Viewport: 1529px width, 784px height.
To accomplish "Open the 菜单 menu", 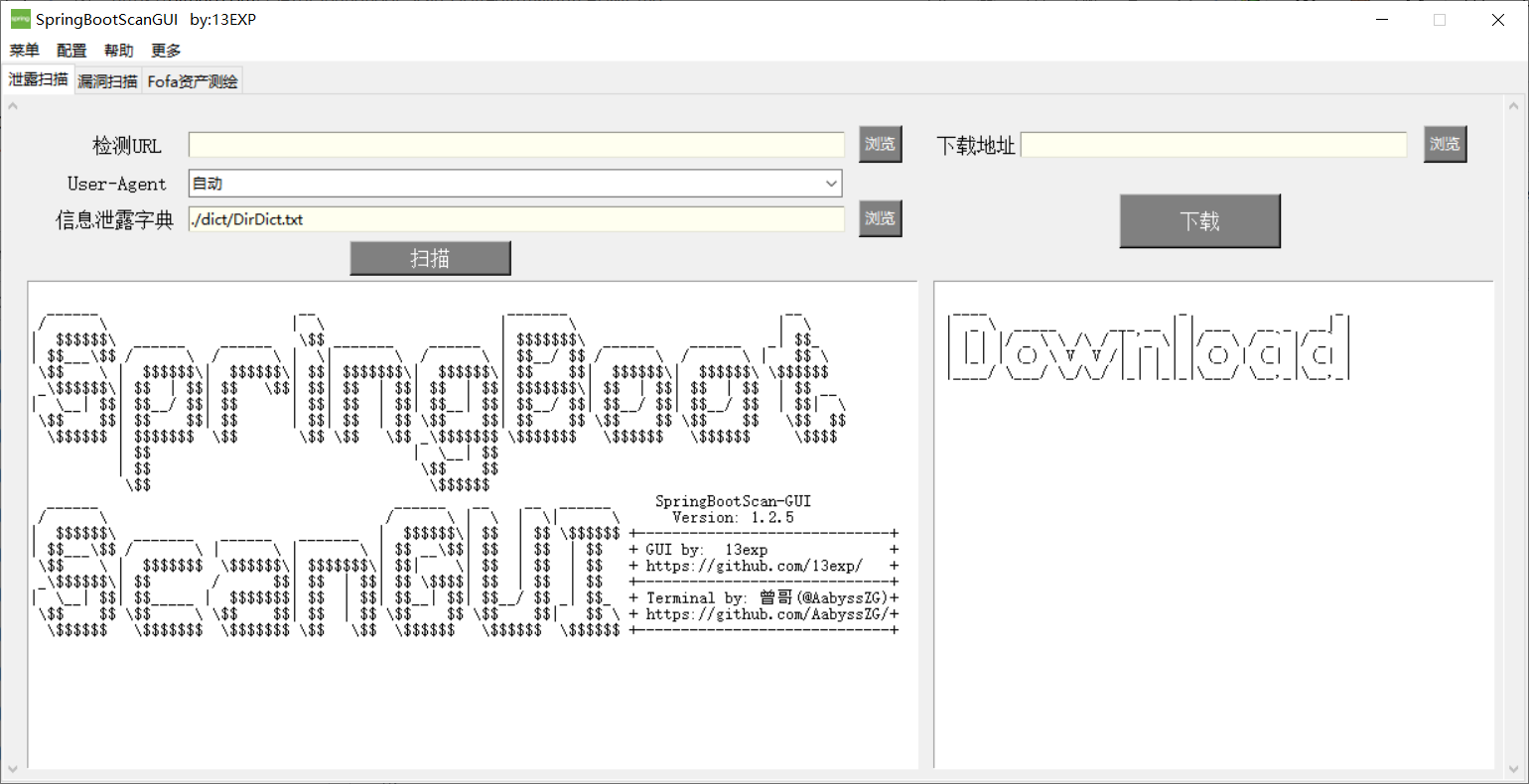I will coord(25,51).
